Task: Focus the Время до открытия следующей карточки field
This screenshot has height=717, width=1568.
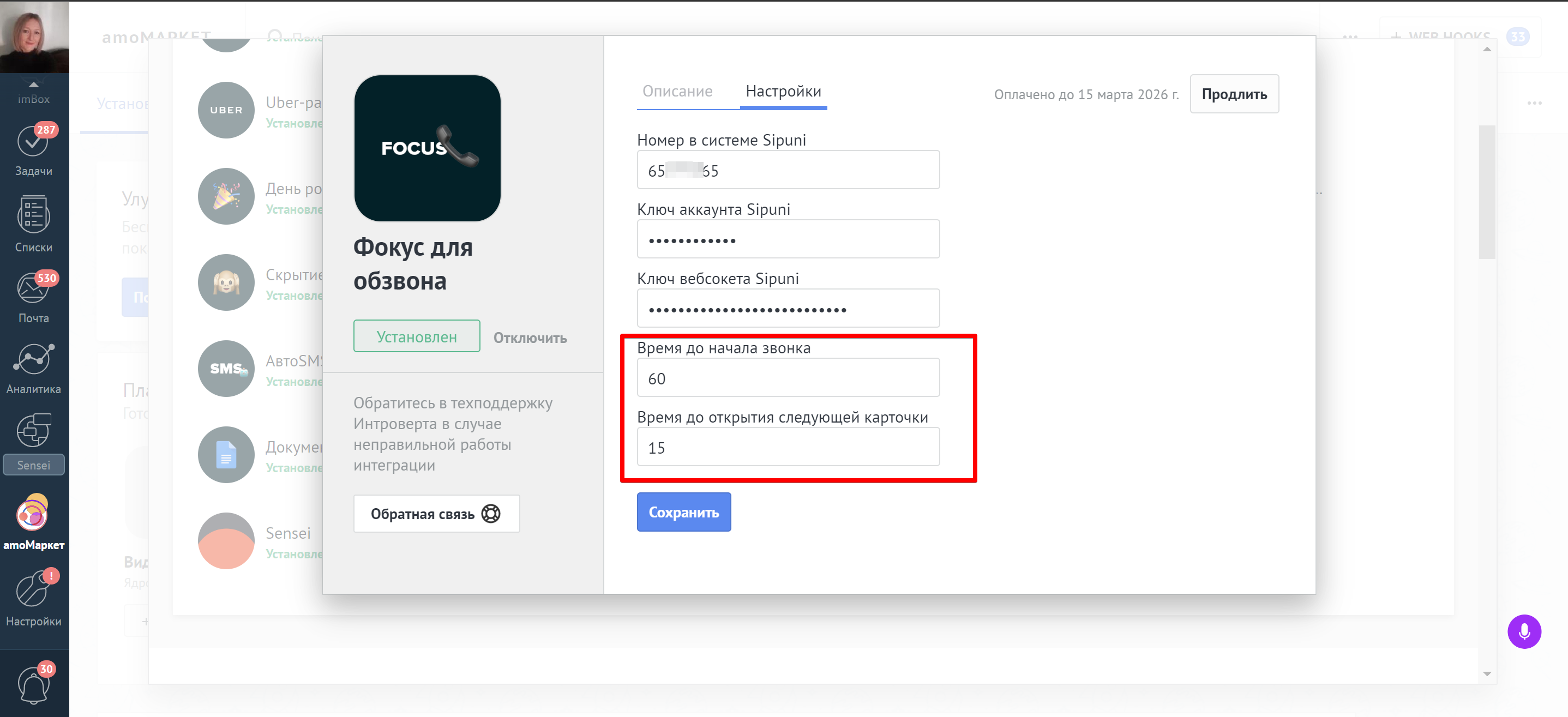Action: [788, 447]
